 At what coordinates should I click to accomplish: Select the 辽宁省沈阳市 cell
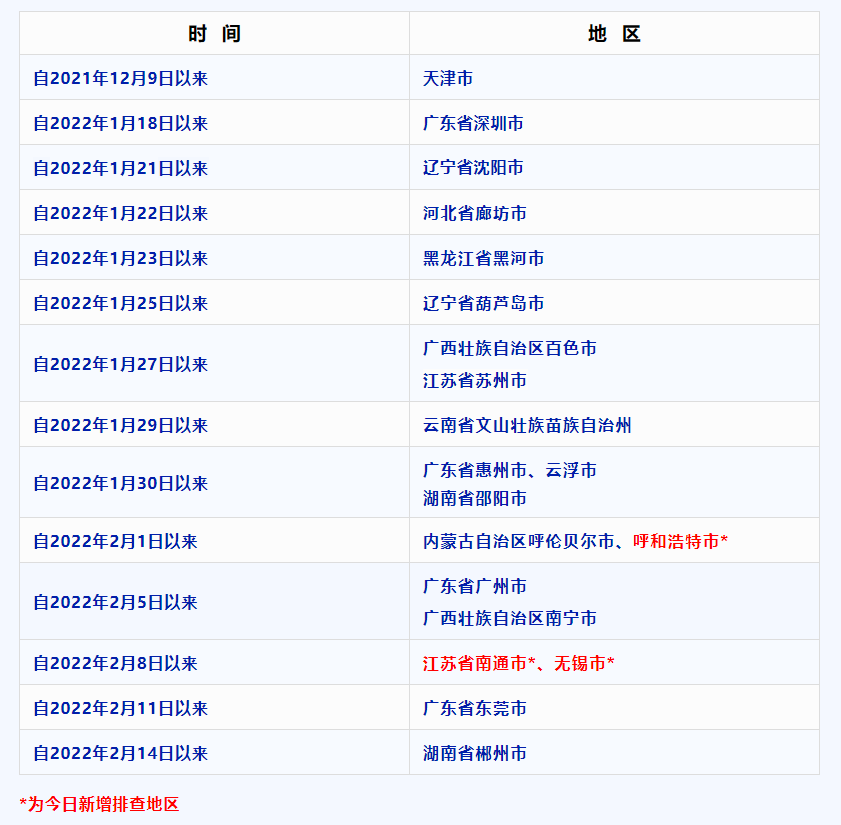coord(614,168)
